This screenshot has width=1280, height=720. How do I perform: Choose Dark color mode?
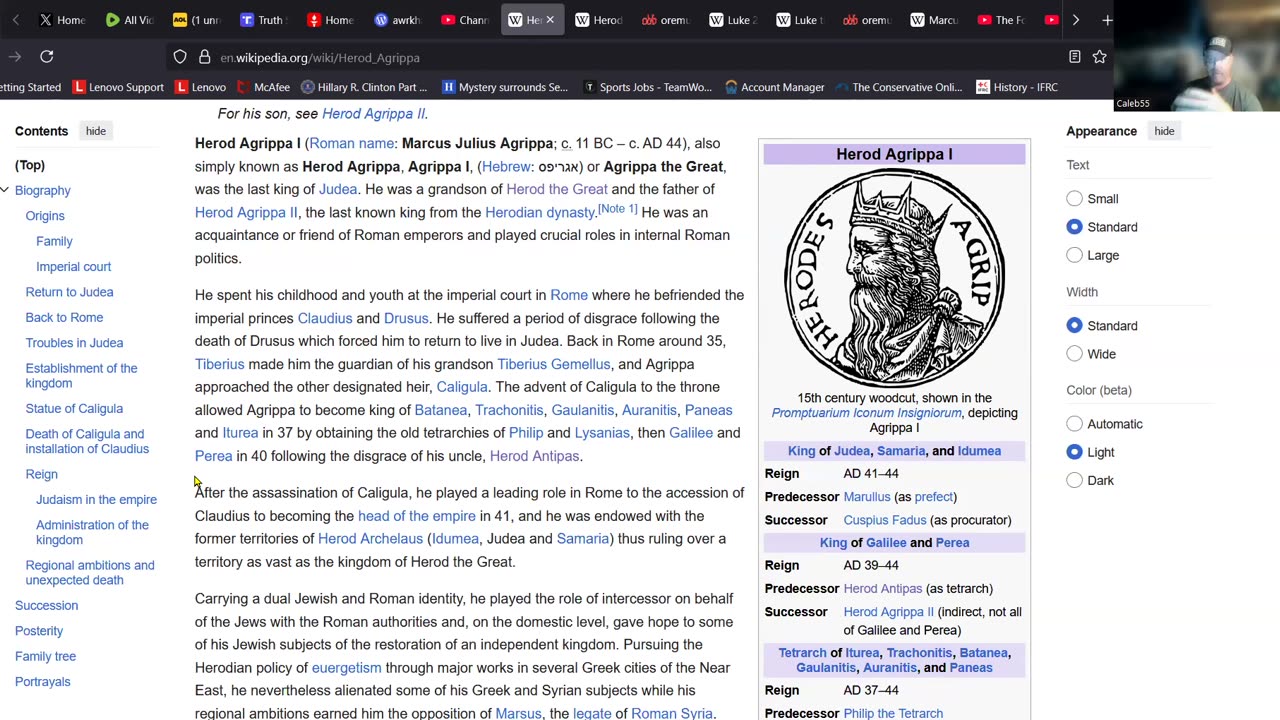click(x=1074, y=480)
